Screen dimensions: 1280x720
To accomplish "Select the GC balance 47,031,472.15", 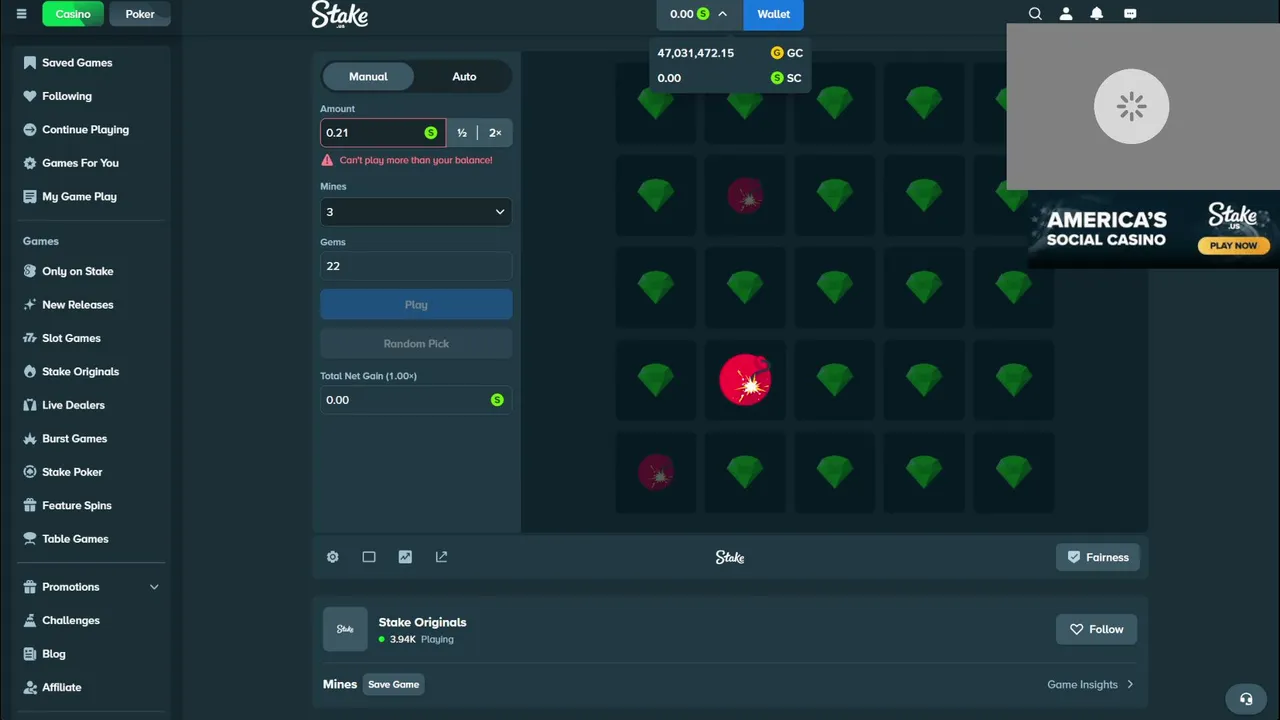I will (x=730, y=53).
